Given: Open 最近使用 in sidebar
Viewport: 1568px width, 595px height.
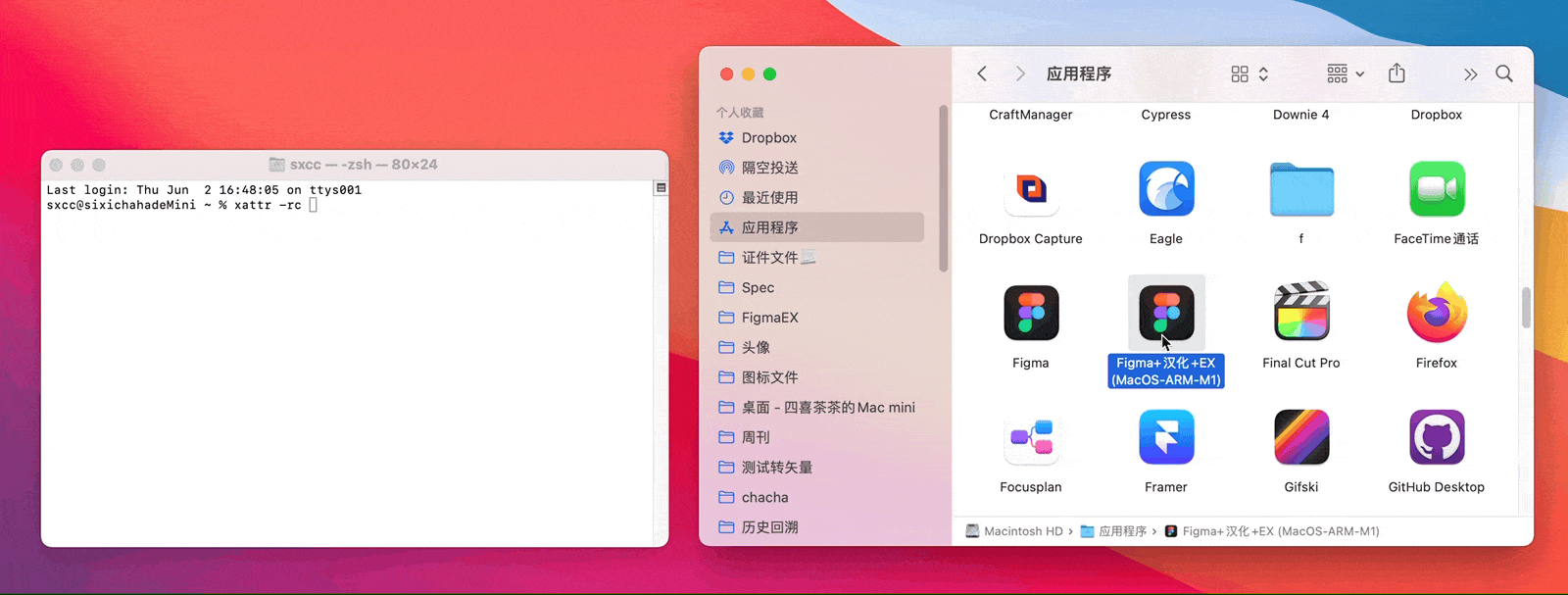Looking at the screenshot, I should 817,197.
